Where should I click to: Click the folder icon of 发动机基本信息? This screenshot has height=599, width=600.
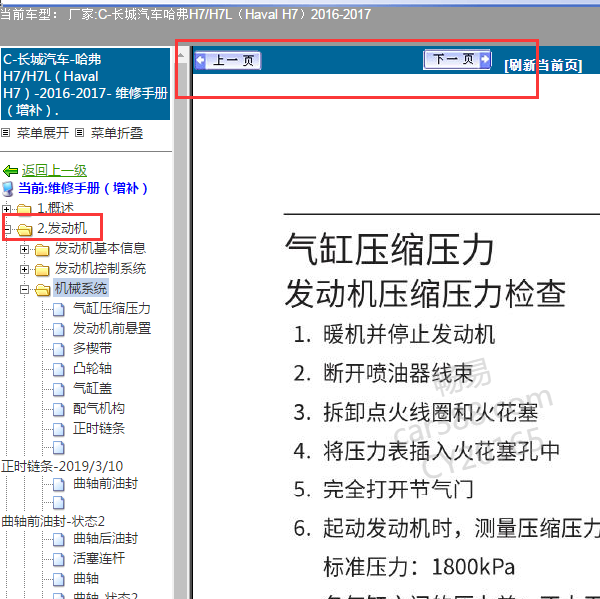pyautogui.click(x=42, y=250)
